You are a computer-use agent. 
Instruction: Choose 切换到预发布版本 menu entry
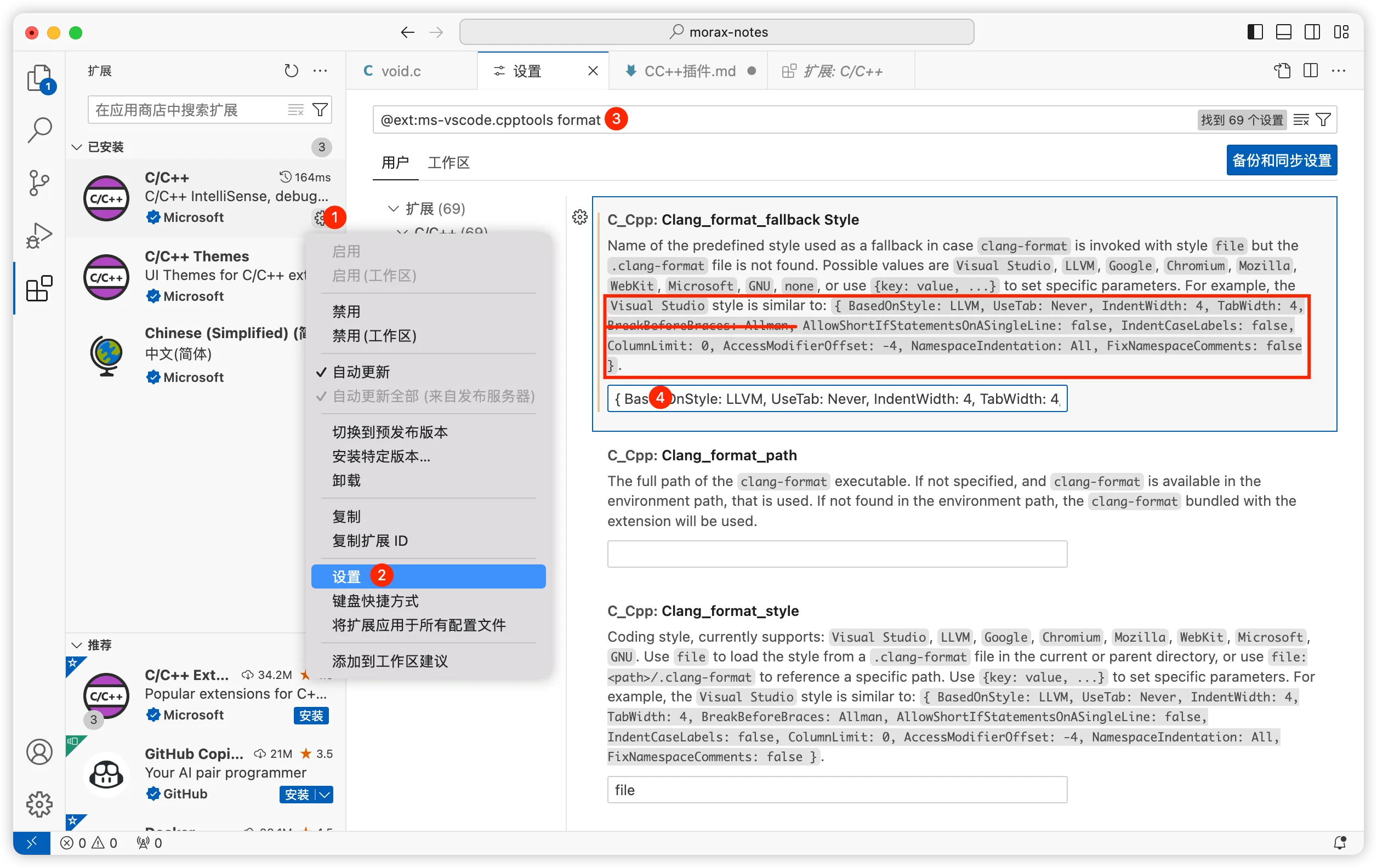point(428,432)
